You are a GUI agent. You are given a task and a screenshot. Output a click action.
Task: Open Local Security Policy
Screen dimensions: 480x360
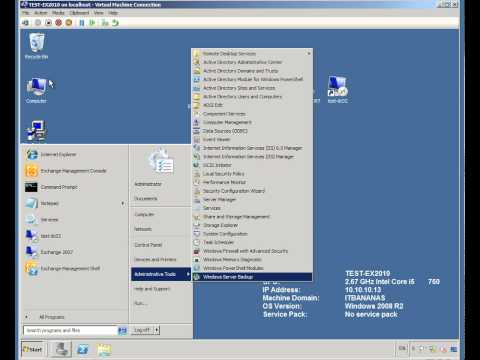[x=252, y=174]
